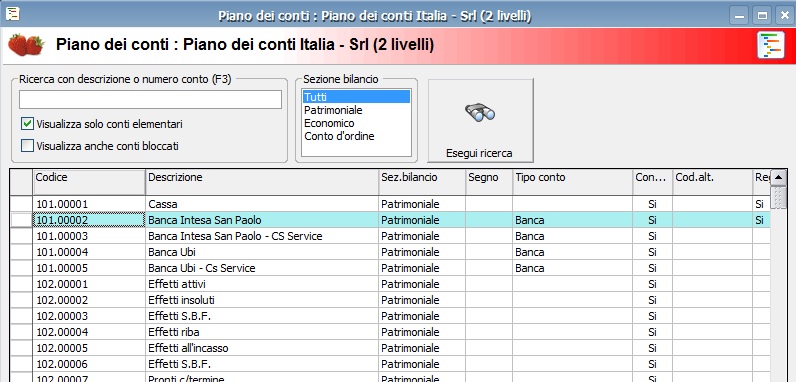Click code cell 102.00006
Screen dimensions: 796x382
click(89, 364)
